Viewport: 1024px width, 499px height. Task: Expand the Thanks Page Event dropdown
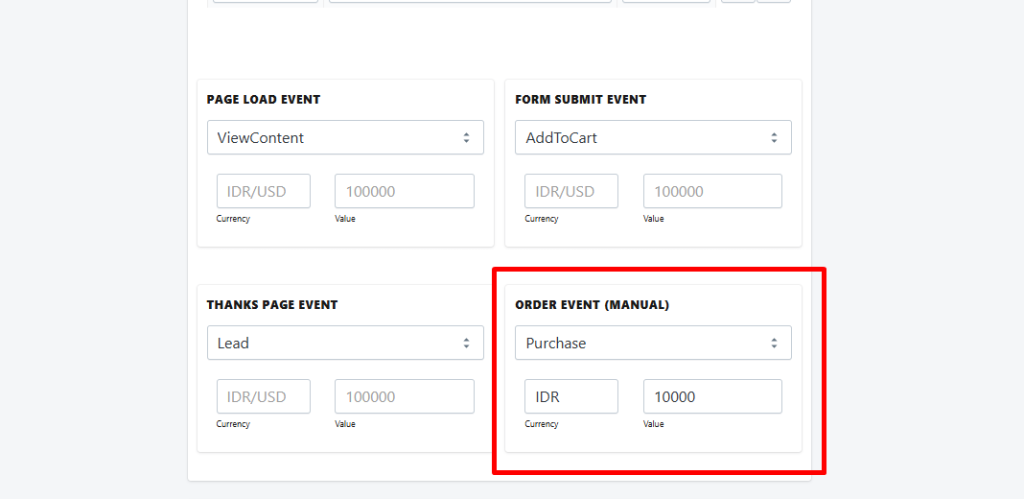(x=345, y=343)
